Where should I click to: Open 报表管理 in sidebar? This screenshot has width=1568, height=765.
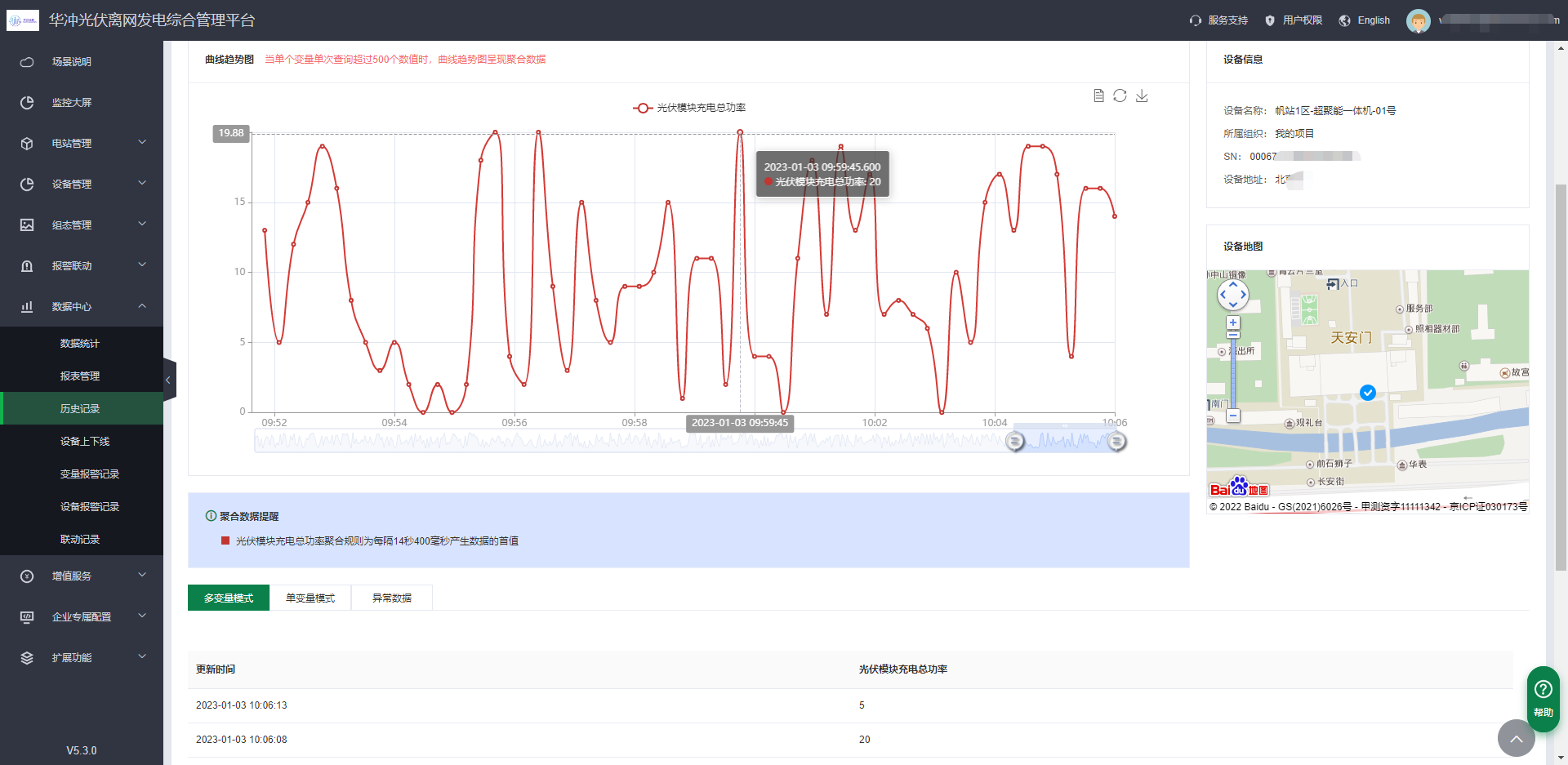[80, 376]
